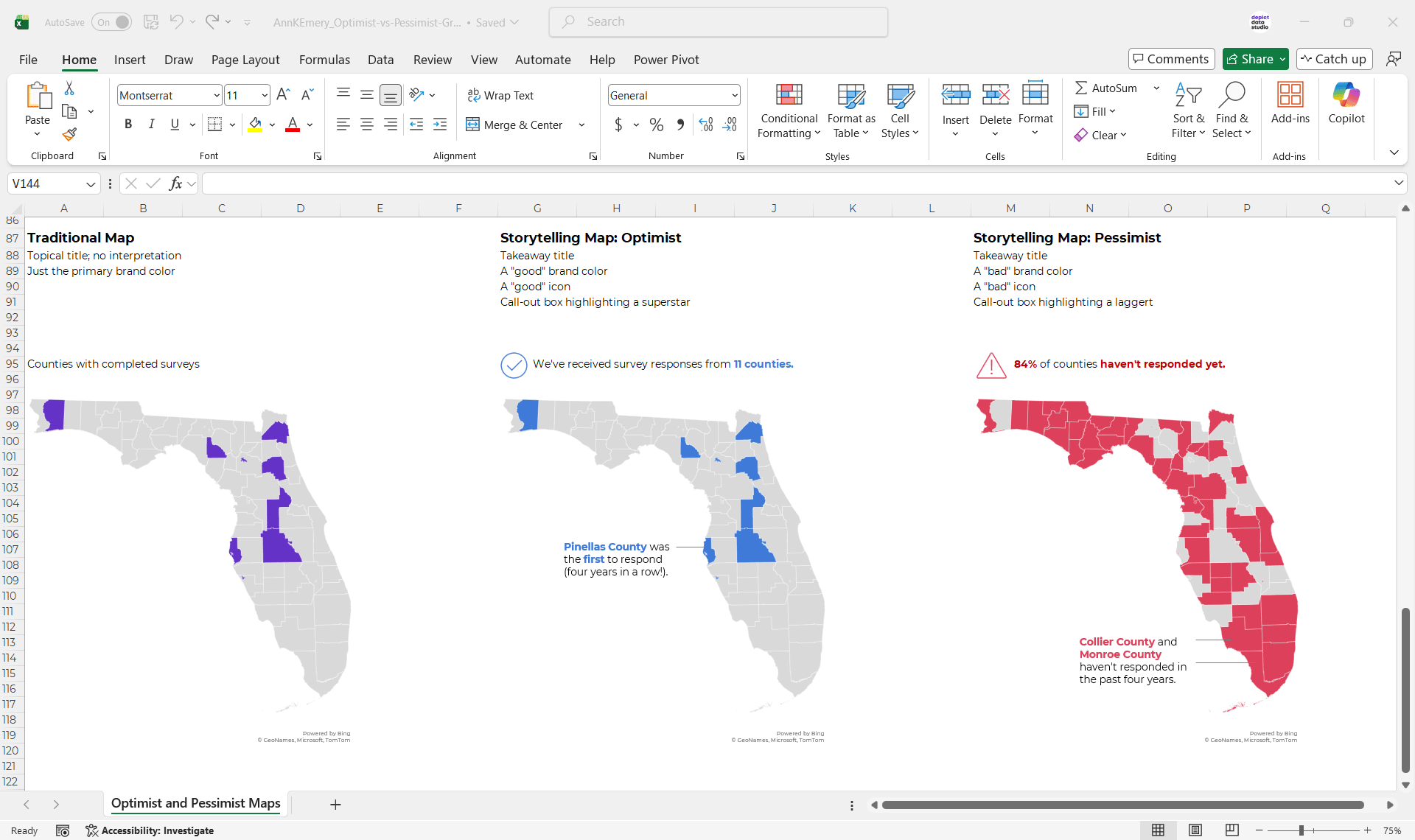Click the Catch up button

[1334, 59]
